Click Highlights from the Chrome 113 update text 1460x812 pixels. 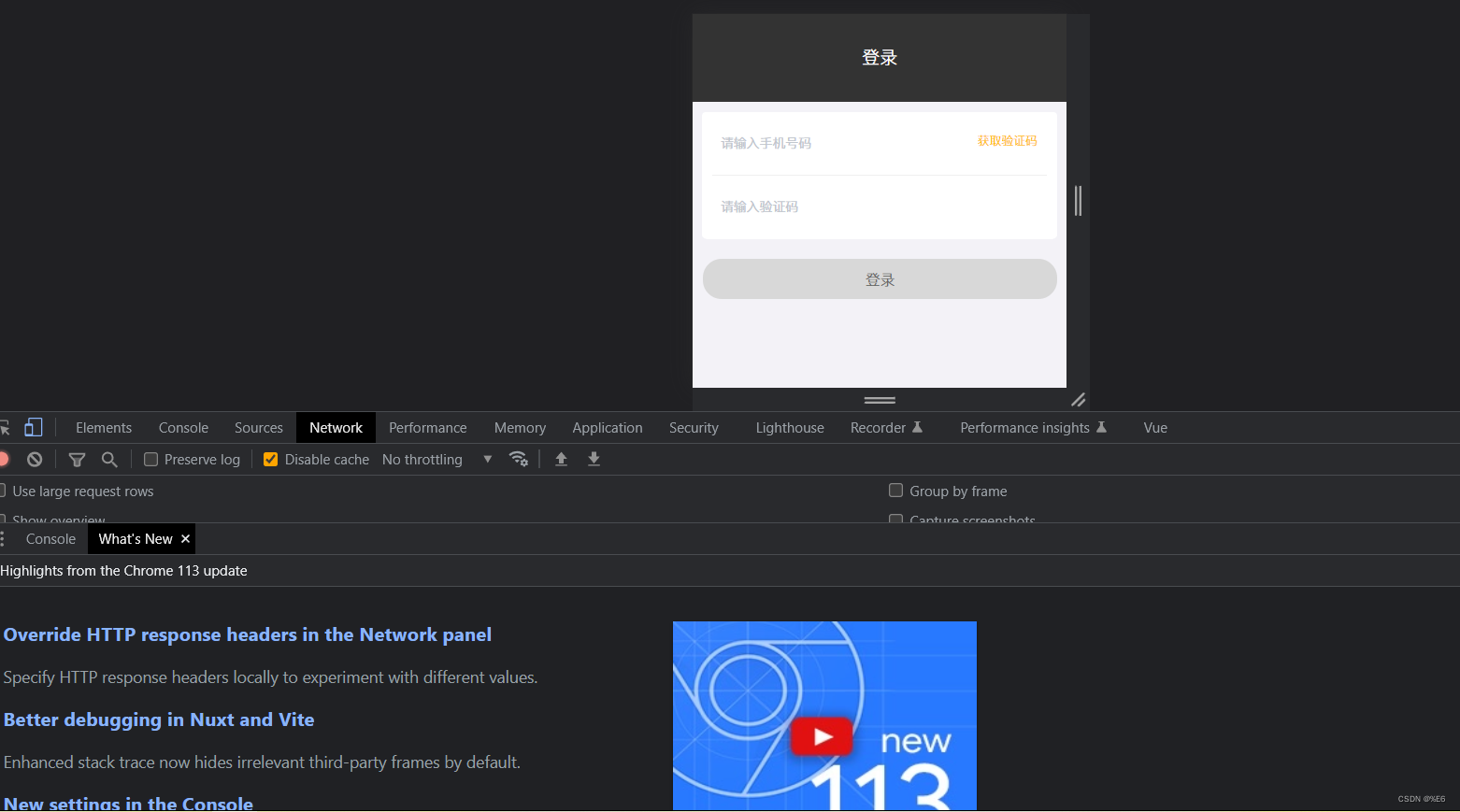tap(123, 571)
